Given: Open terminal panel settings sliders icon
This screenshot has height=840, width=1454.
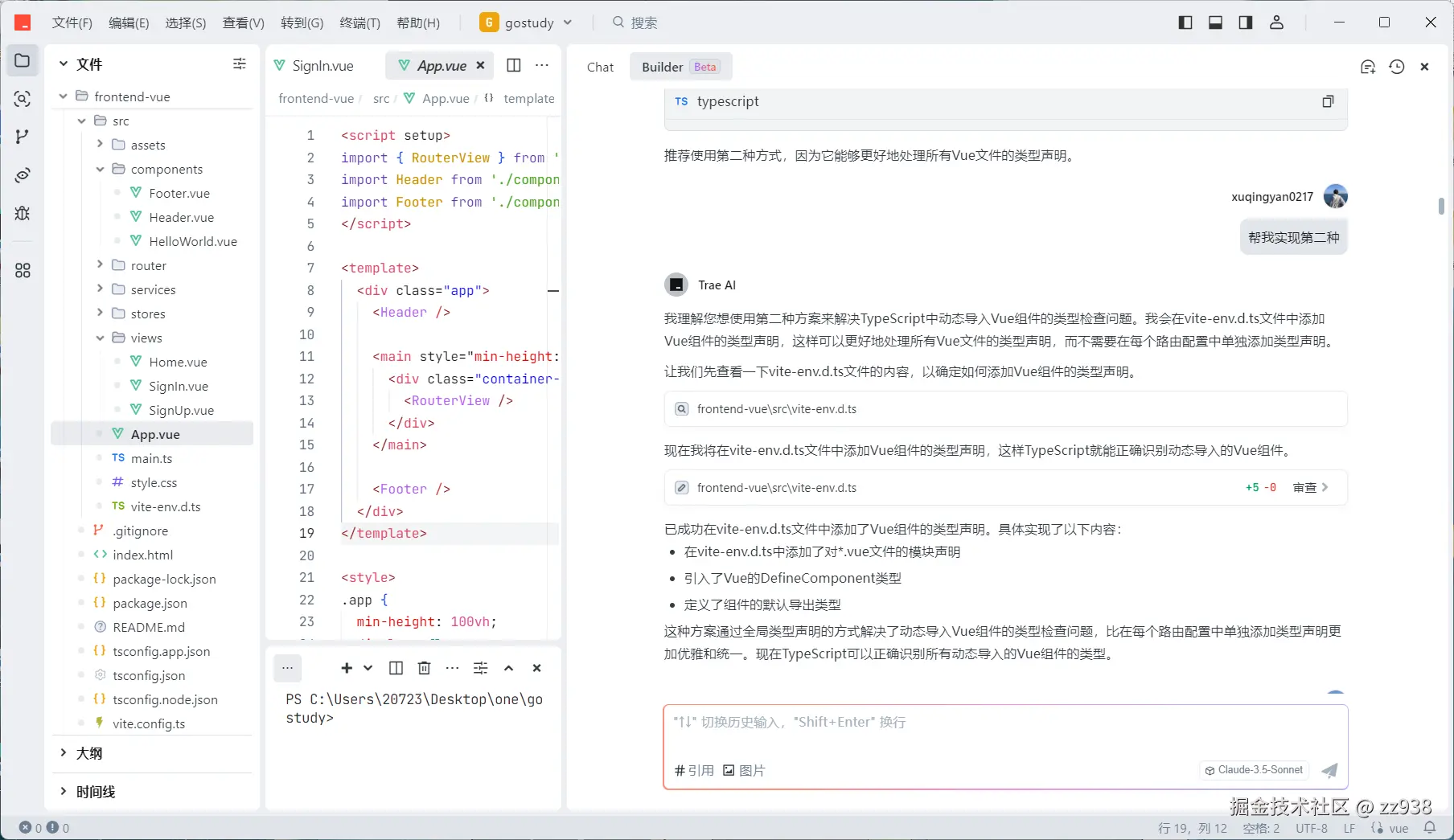Looking at the screenshot, I should point(481,668).
